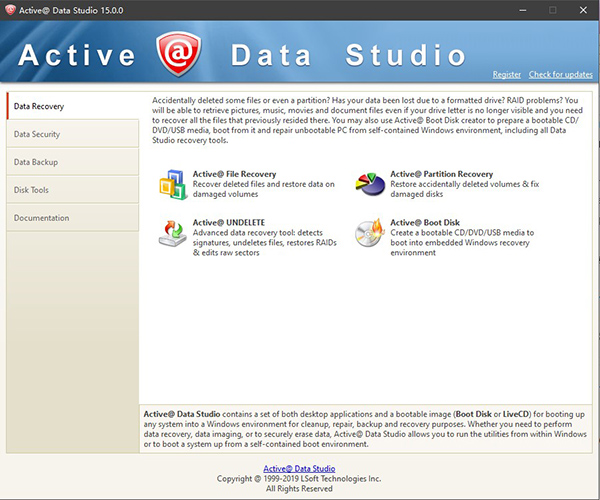
Task: Click the window title Active@ Data Studio 15.0.0
Action: pyautogui.click(x=71, y=10)
